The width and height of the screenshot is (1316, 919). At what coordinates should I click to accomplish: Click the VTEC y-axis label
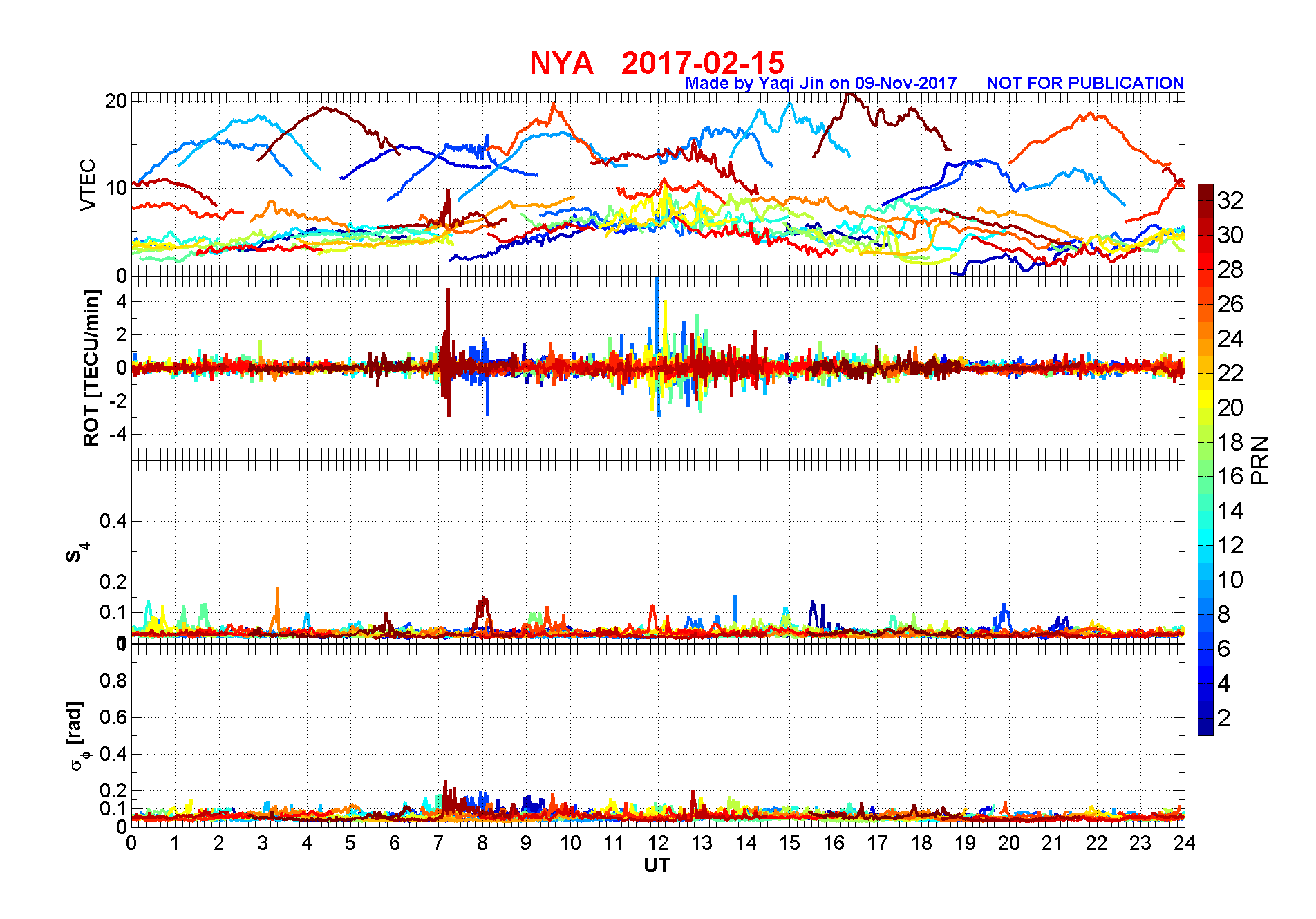(x=88, y=184)
